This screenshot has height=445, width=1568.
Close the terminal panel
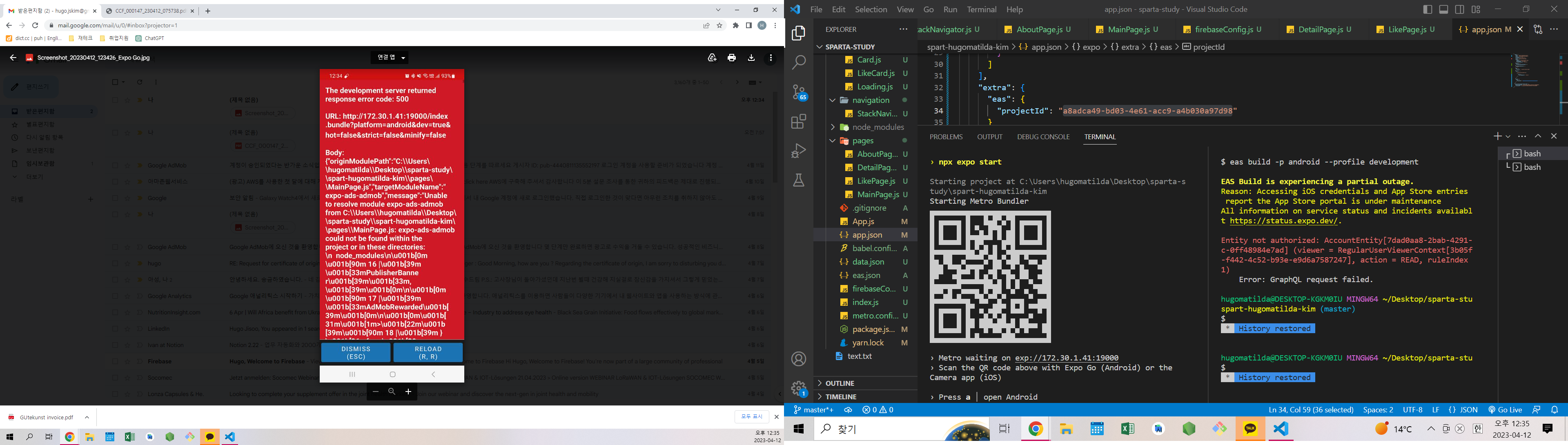tap(1554, 136)
